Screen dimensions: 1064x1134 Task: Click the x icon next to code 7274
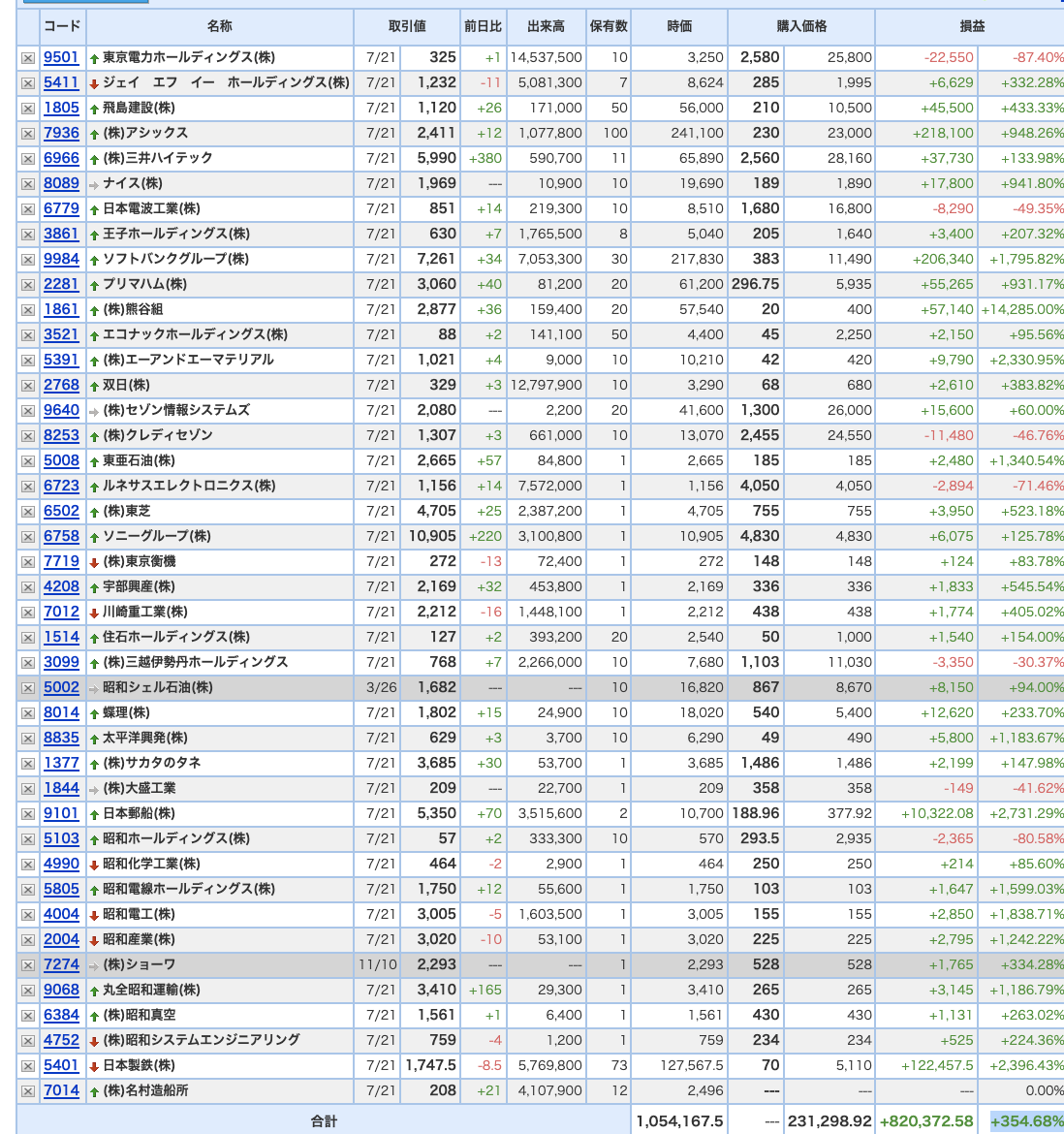pos(27,965)
